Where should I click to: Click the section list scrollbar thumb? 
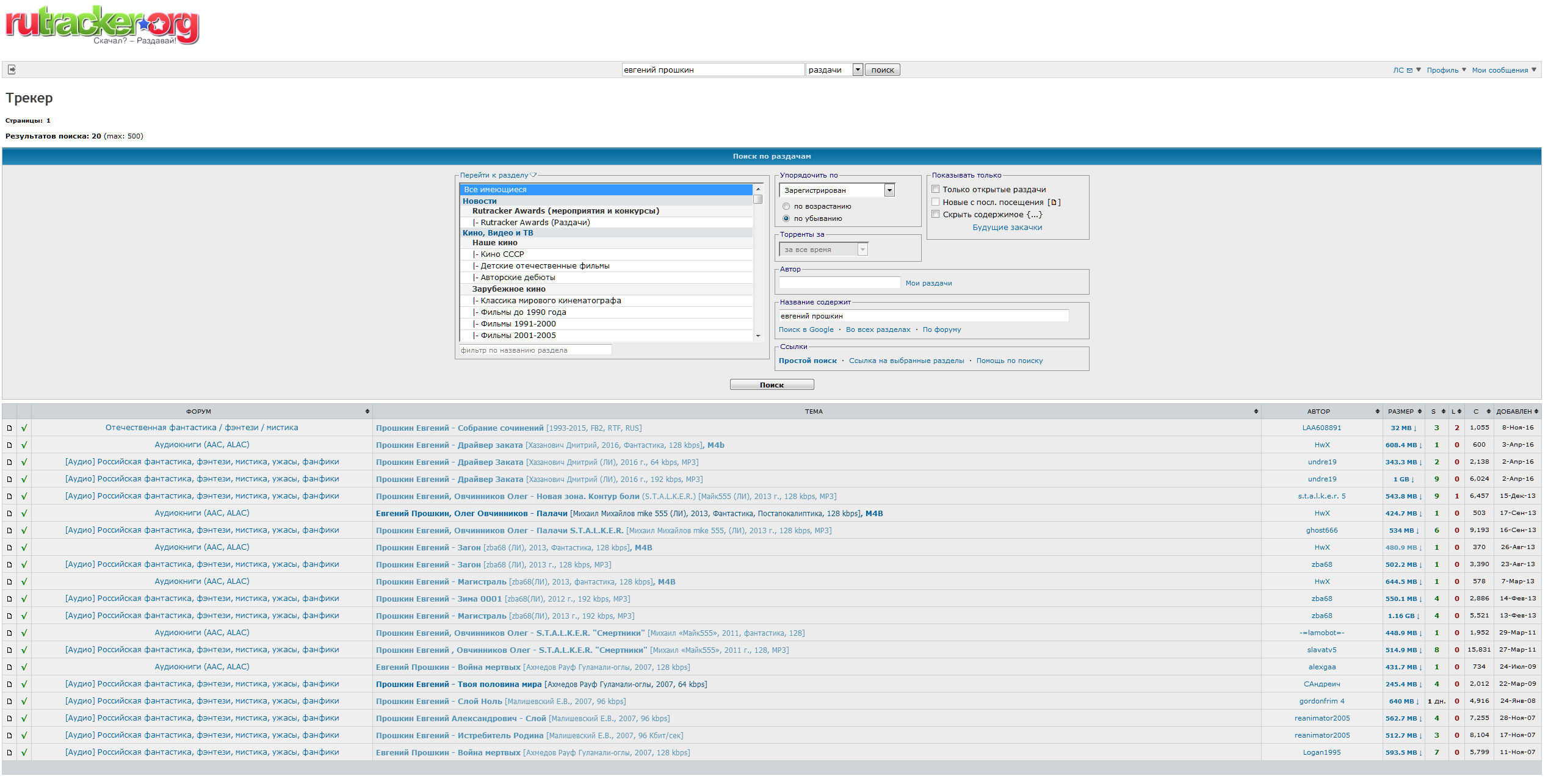pos(758,200)
